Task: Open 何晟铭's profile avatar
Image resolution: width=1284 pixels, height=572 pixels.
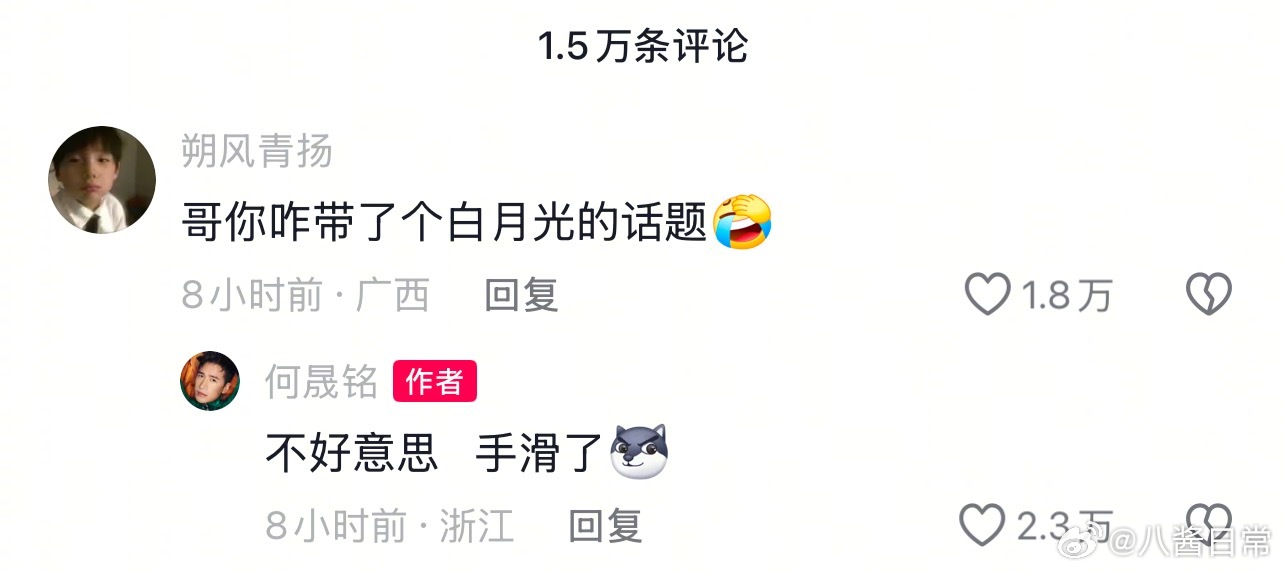Action: [210, 381]
